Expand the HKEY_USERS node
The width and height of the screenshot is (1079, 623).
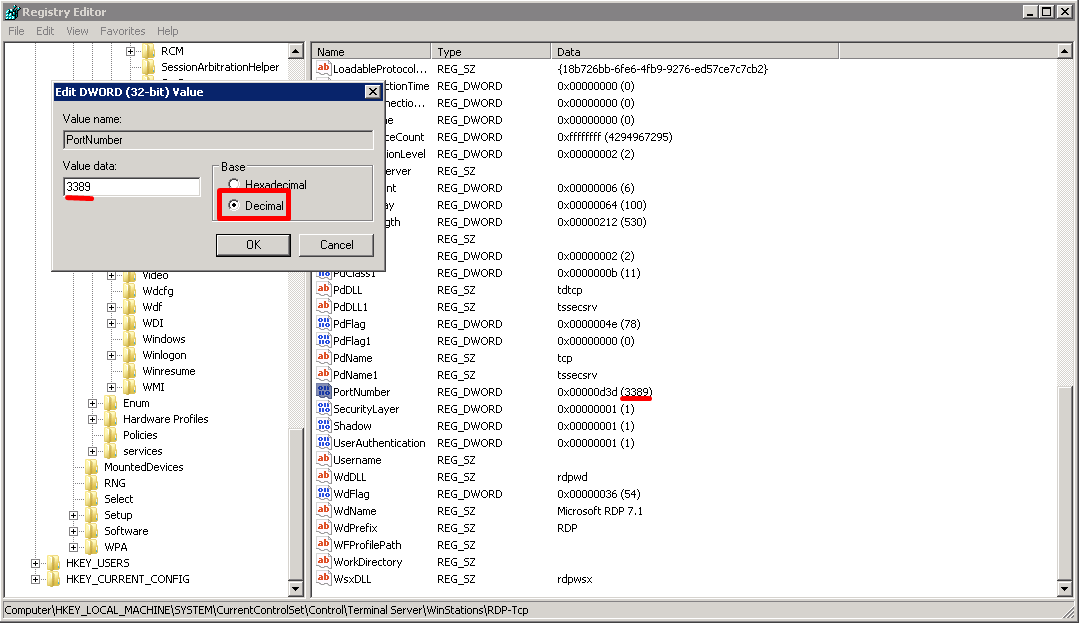click(35, 562)
